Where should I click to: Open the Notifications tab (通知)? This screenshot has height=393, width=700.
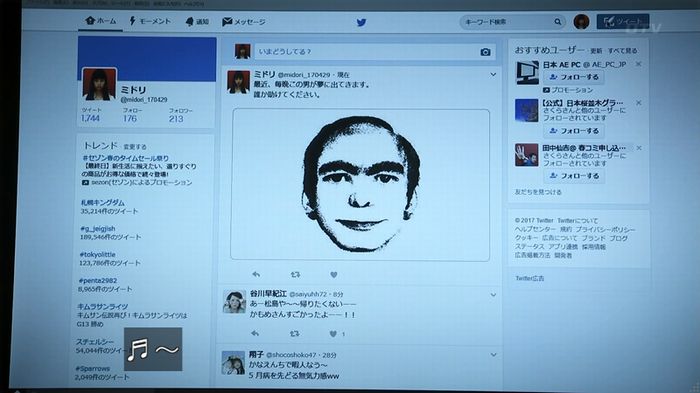[x=197, y=21]
